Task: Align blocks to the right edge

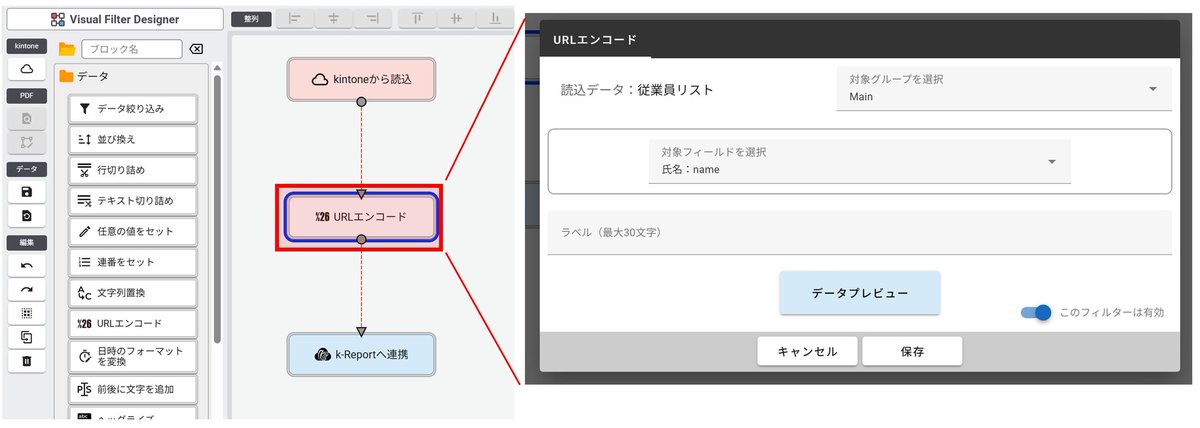Action: [x=372, y=18]
